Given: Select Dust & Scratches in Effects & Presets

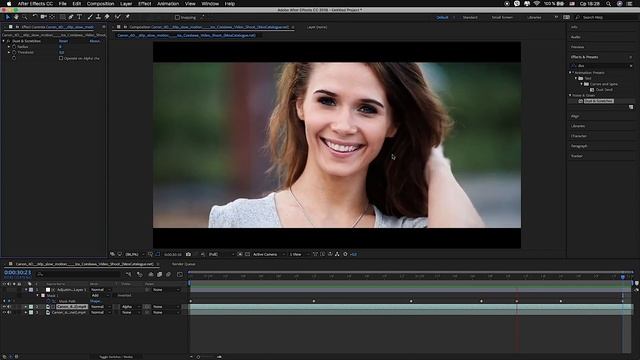Looking at the screenshot, I should point(599,101).
